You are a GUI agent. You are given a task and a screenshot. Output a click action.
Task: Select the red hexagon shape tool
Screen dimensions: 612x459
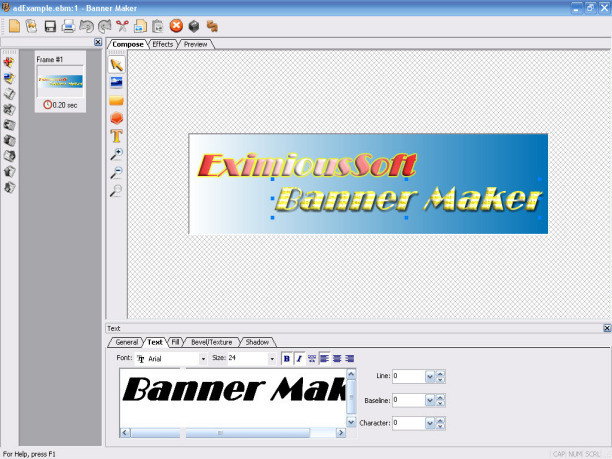pos(116,118)
